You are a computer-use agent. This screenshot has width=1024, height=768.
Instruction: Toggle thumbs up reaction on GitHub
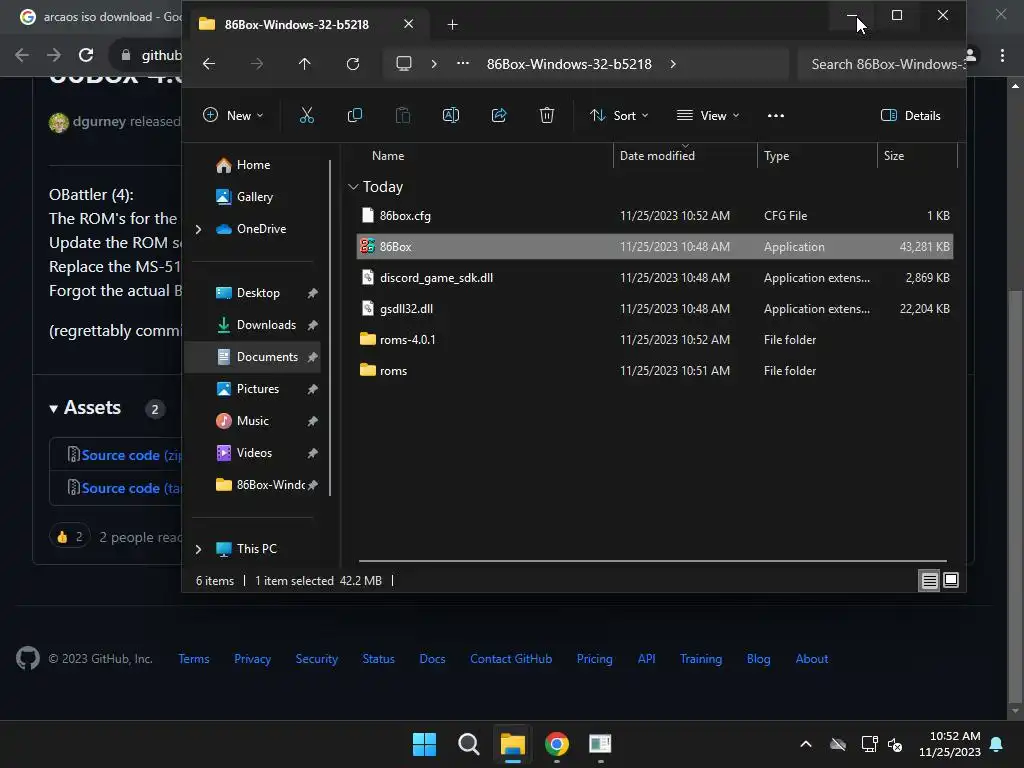[x=69, y=537]
